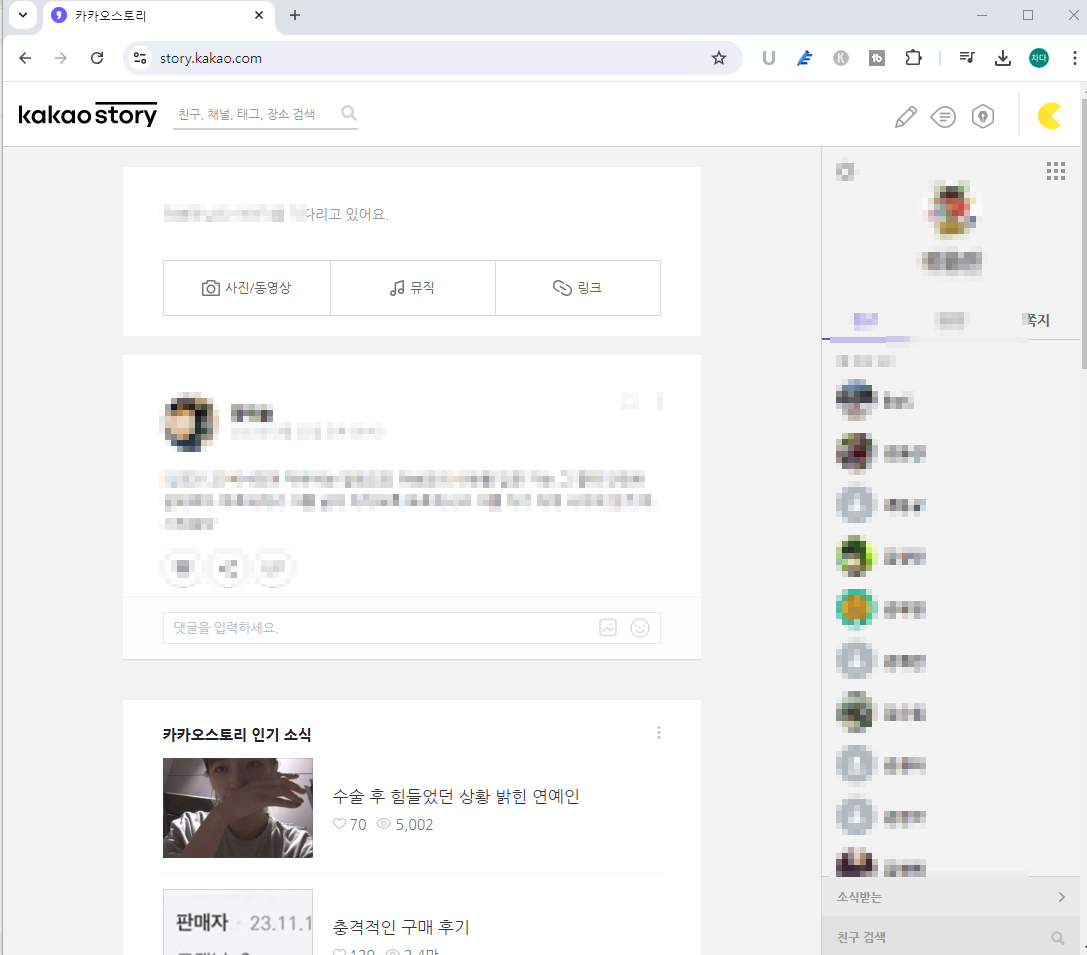The image size is (1087, 955).
Task: Open the headline 수술 후 힘들었던 상황 밝힌 연예인
Action: tap(456, 795)
